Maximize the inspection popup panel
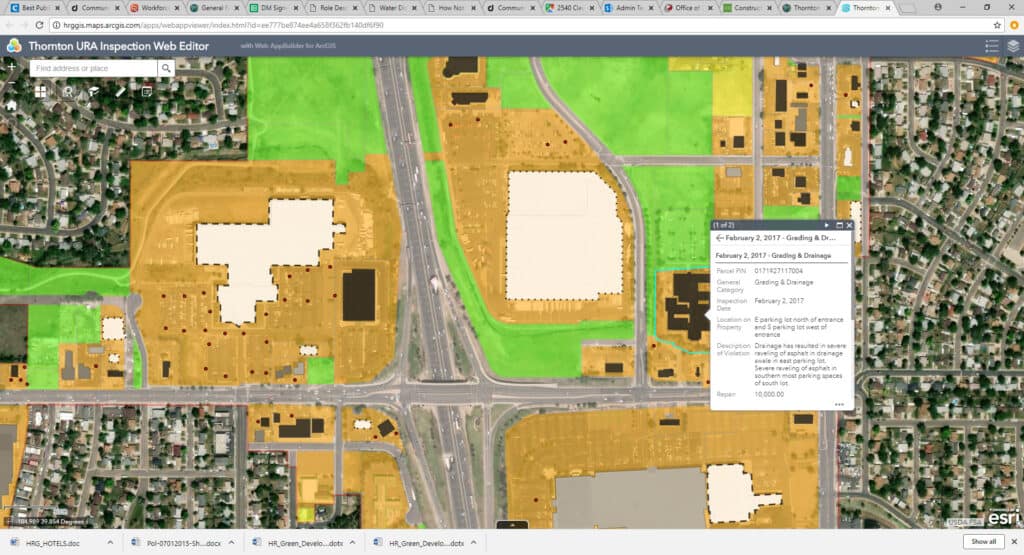Viewport: 1024px width, 555px height. [x=838, y=225]
